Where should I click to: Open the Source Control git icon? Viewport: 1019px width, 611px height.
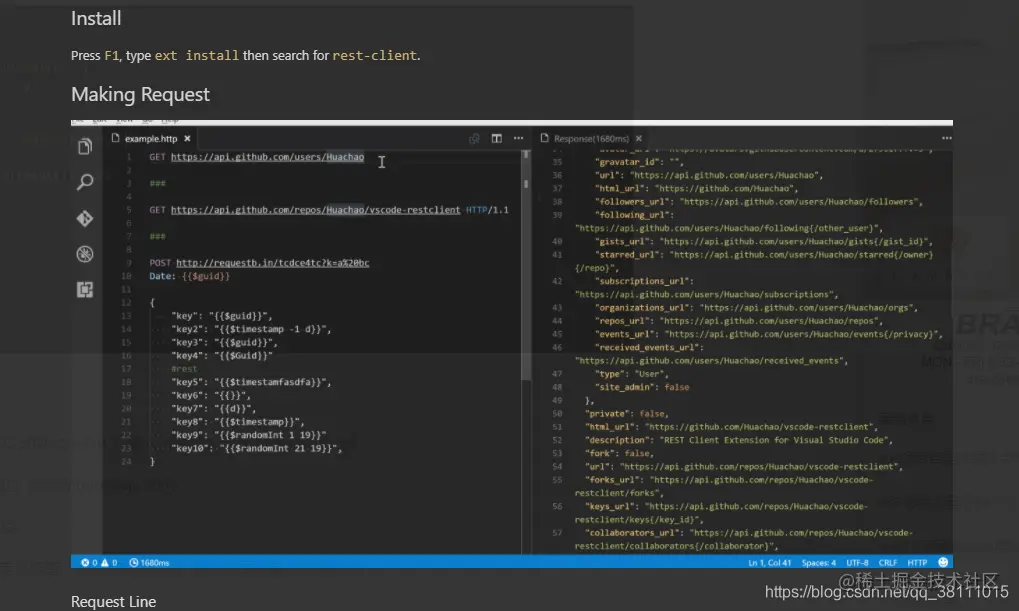84,218
